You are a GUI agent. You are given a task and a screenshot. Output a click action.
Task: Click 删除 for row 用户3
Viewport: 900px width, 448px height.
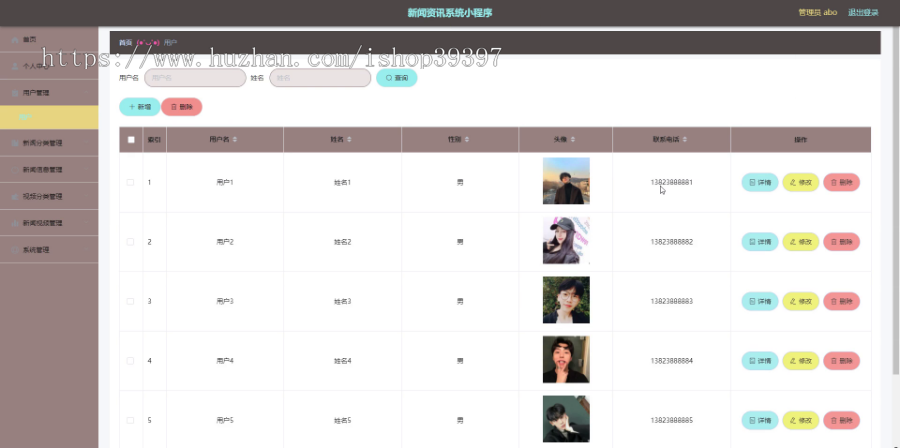click(841, 301)
